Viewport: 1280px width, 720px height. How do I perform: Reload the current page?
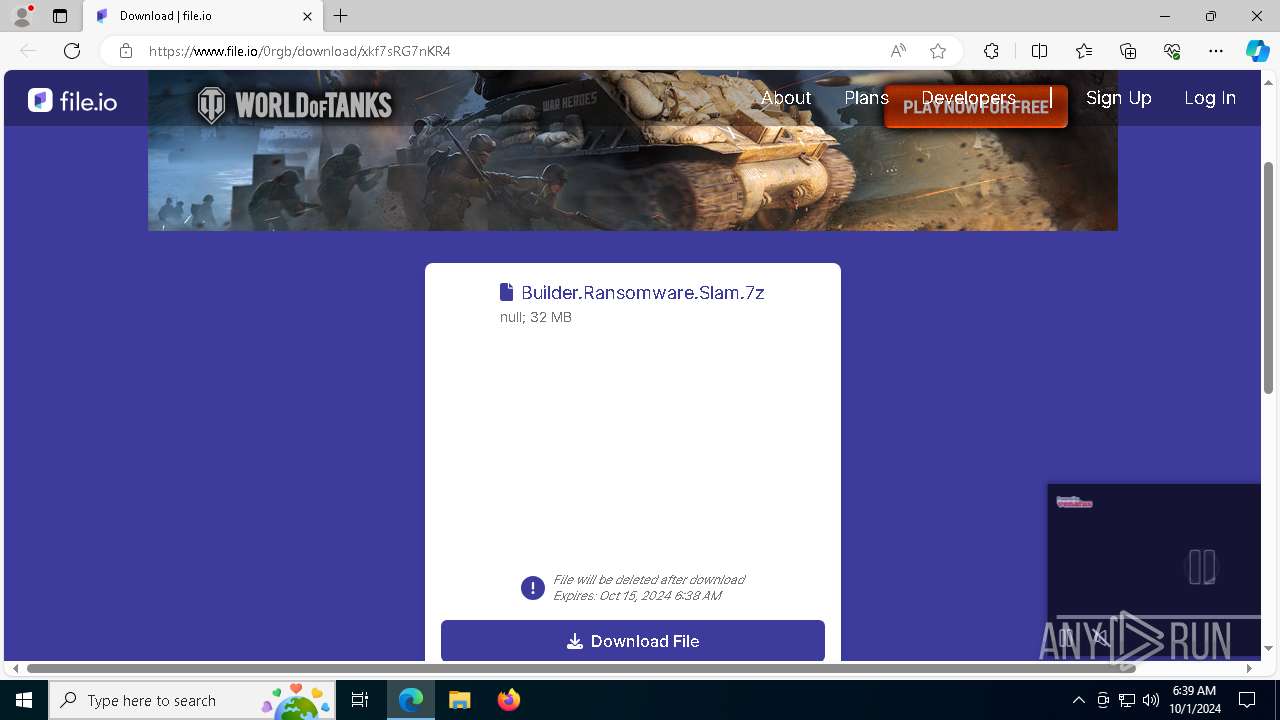pos(72,51)
